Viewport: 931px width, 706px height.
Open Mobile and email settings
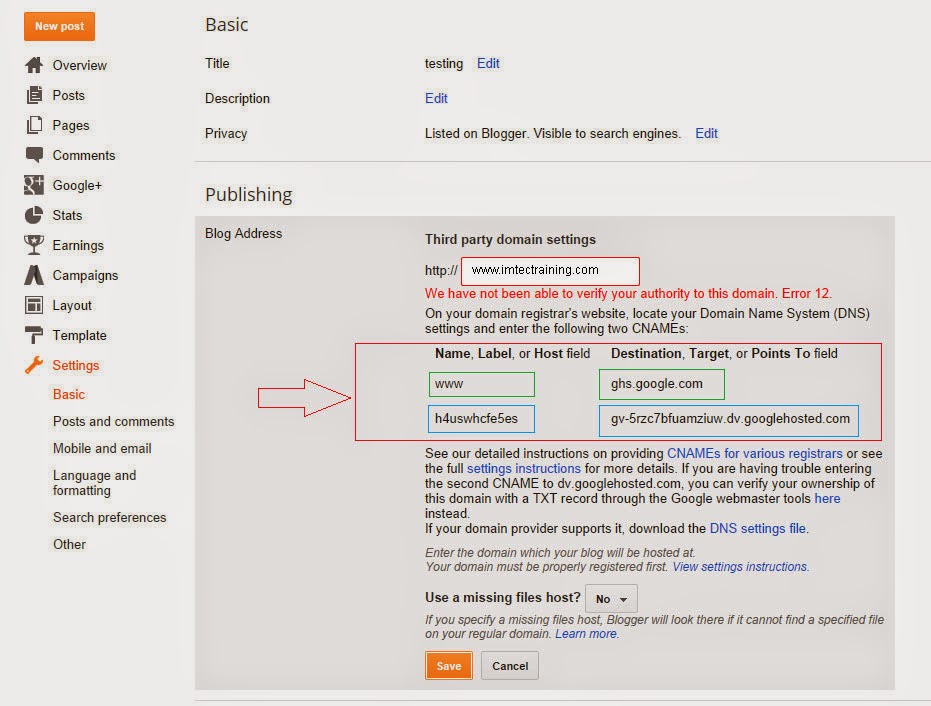click(x=102, y=448)
